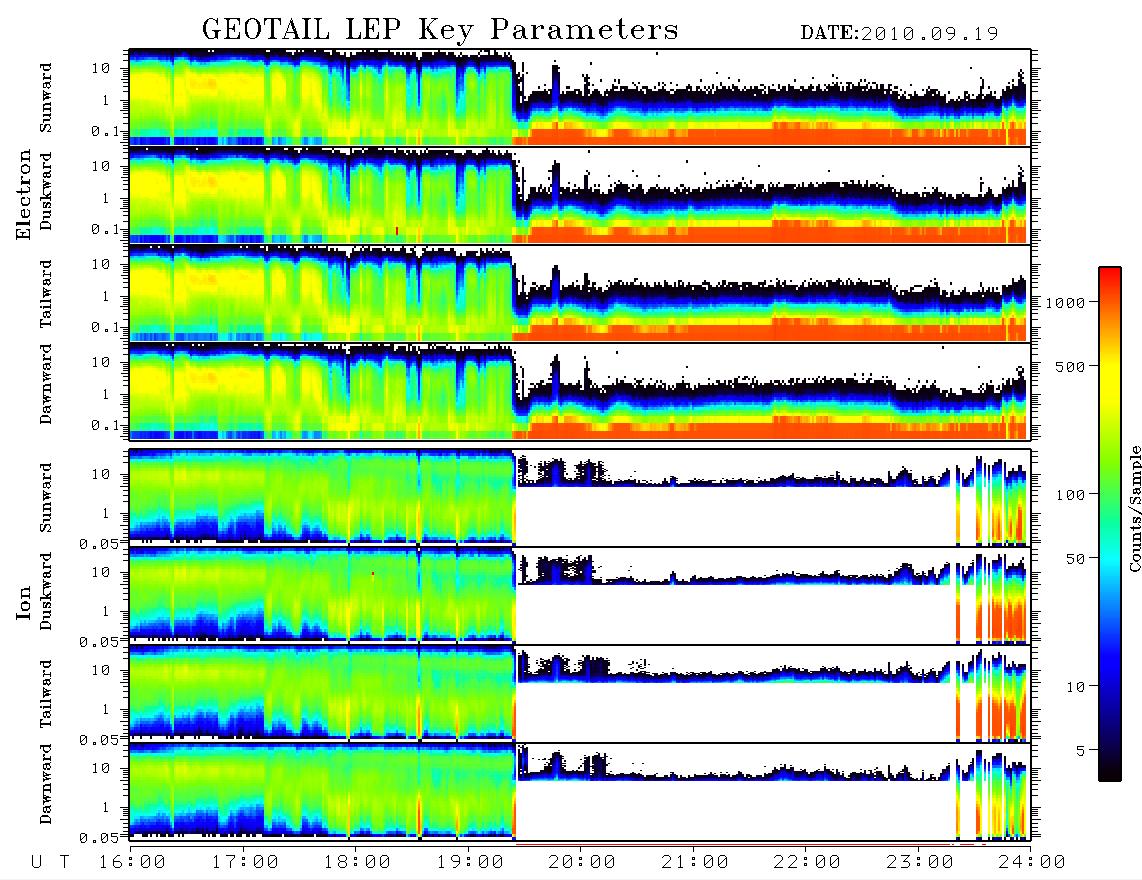1142x880 pixels.
Task: Click the 17:00 time tick label
Action: coord(245,863)
